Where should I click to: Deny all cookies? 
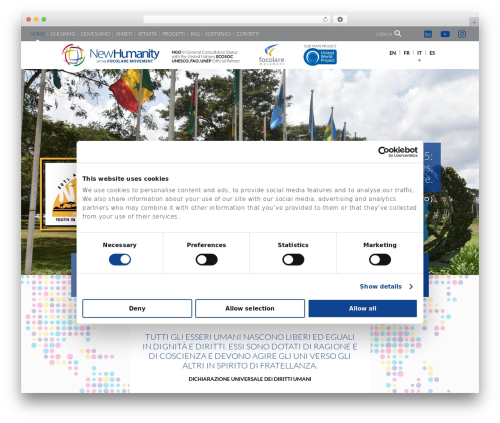[137, 308]
